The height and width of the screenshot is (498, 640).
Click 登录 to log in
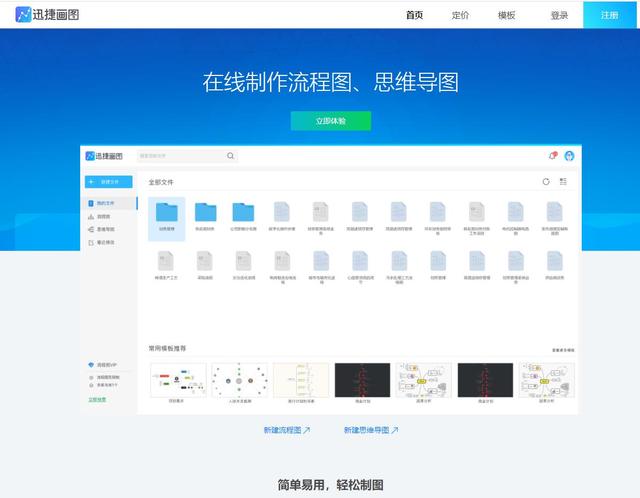(559, 16)
